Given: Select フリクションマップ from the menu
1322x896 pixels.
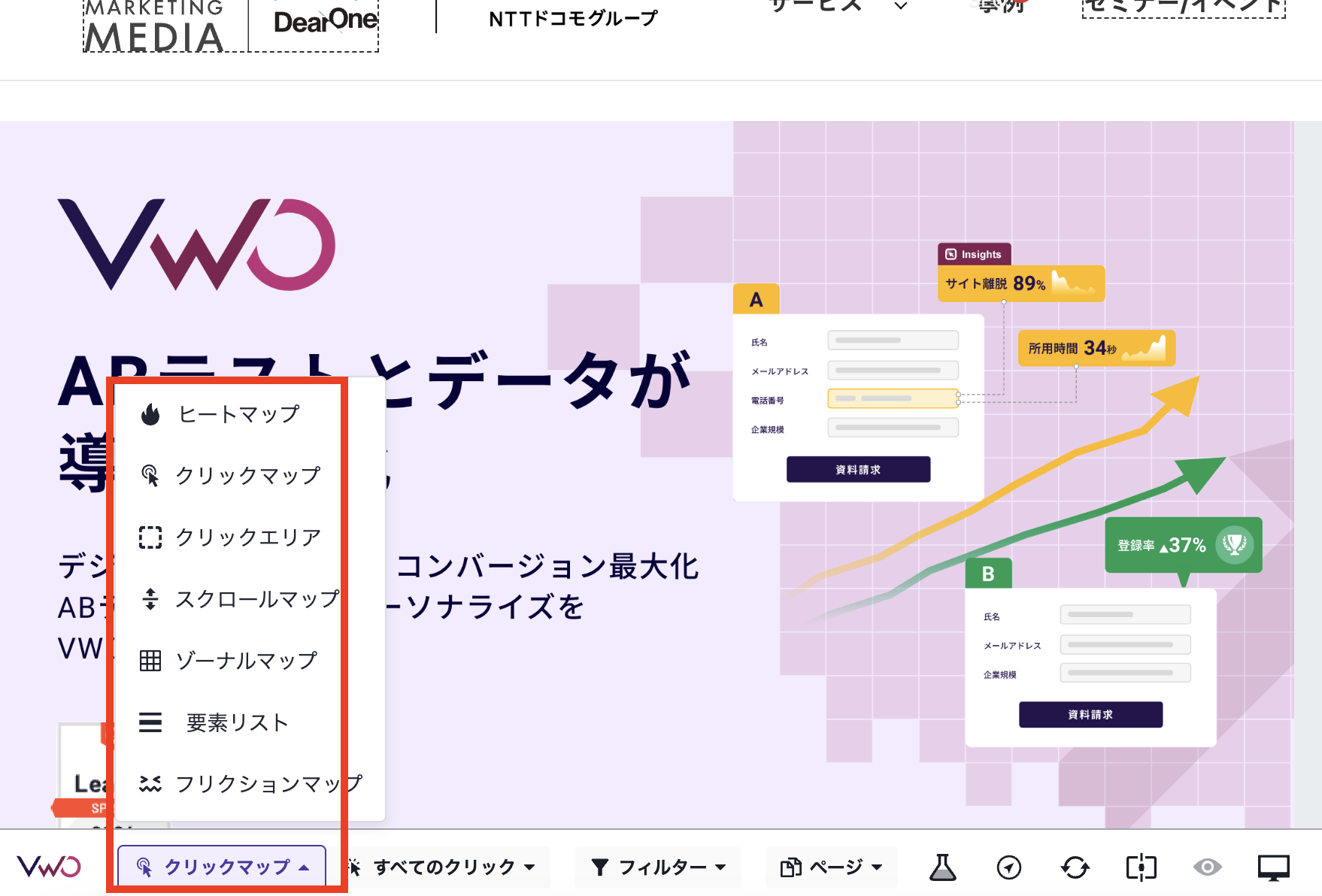Looking at the screenshot, I should point(267,784).
